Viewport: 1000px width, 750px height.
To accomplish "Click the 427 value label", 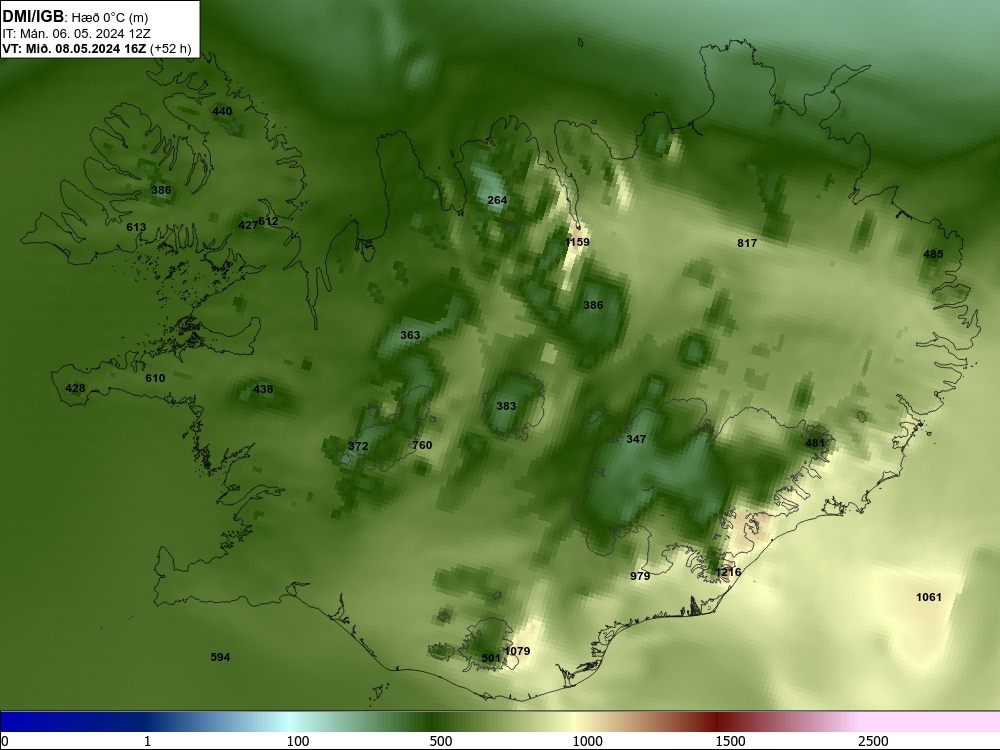I will click(247, 225).
